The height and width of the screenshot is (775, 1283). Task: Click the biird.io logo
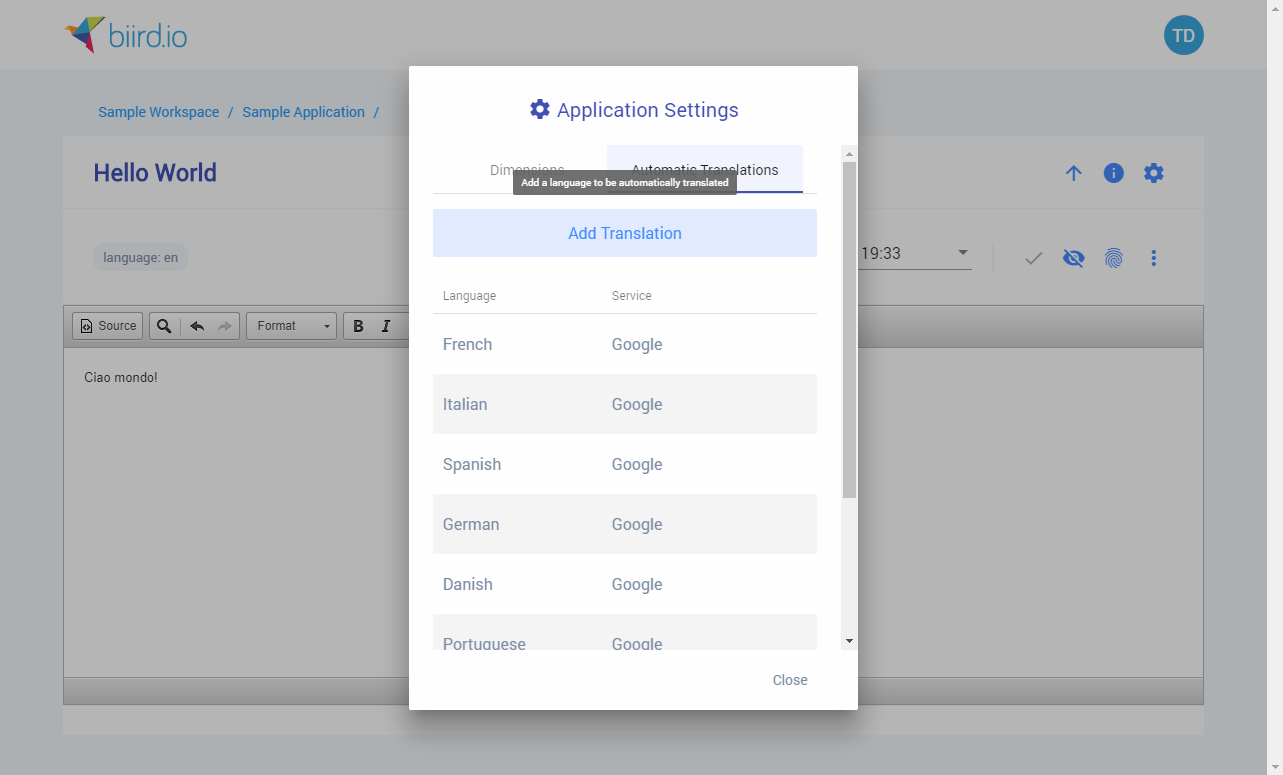pyautogui.click(x=126, y=36)
